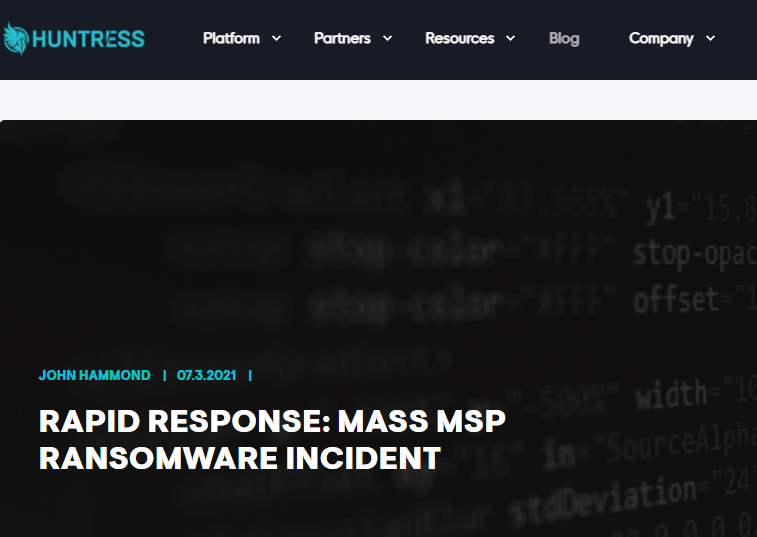Image resolution: width=757 pixels, height=537 pixels.
Task: Go to the Blog page
Action: [x=564, y=39]
